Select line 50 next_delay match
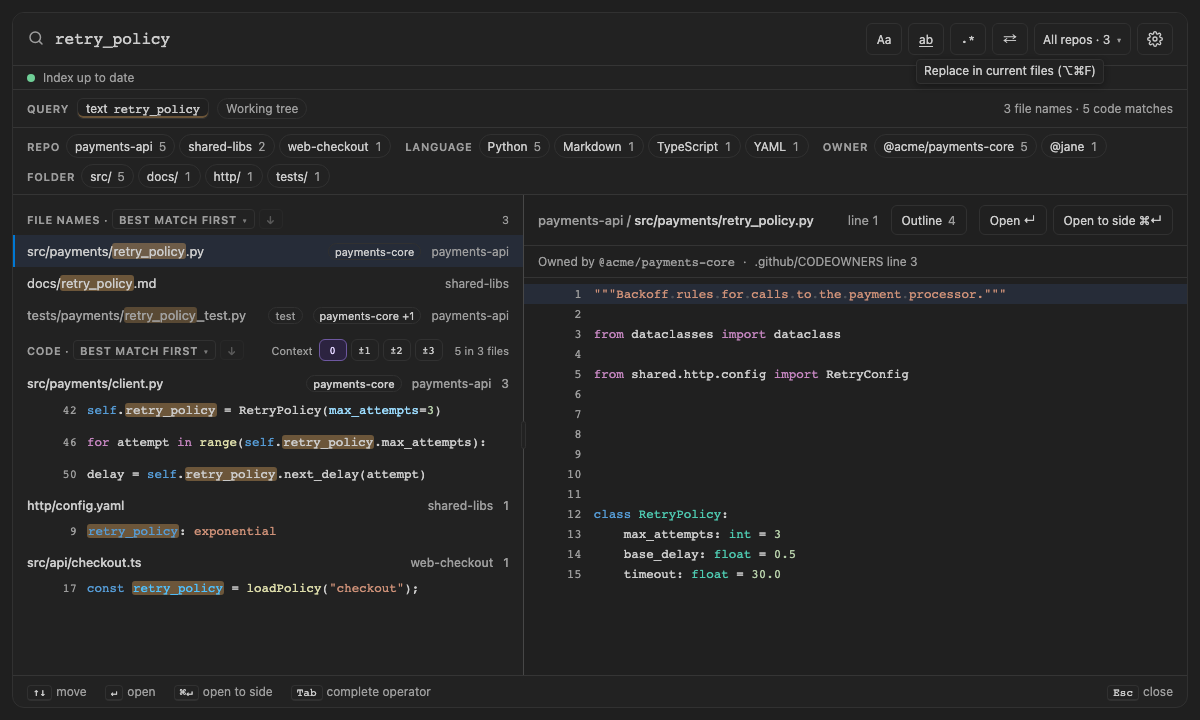1200x720 pixels. 268,474
